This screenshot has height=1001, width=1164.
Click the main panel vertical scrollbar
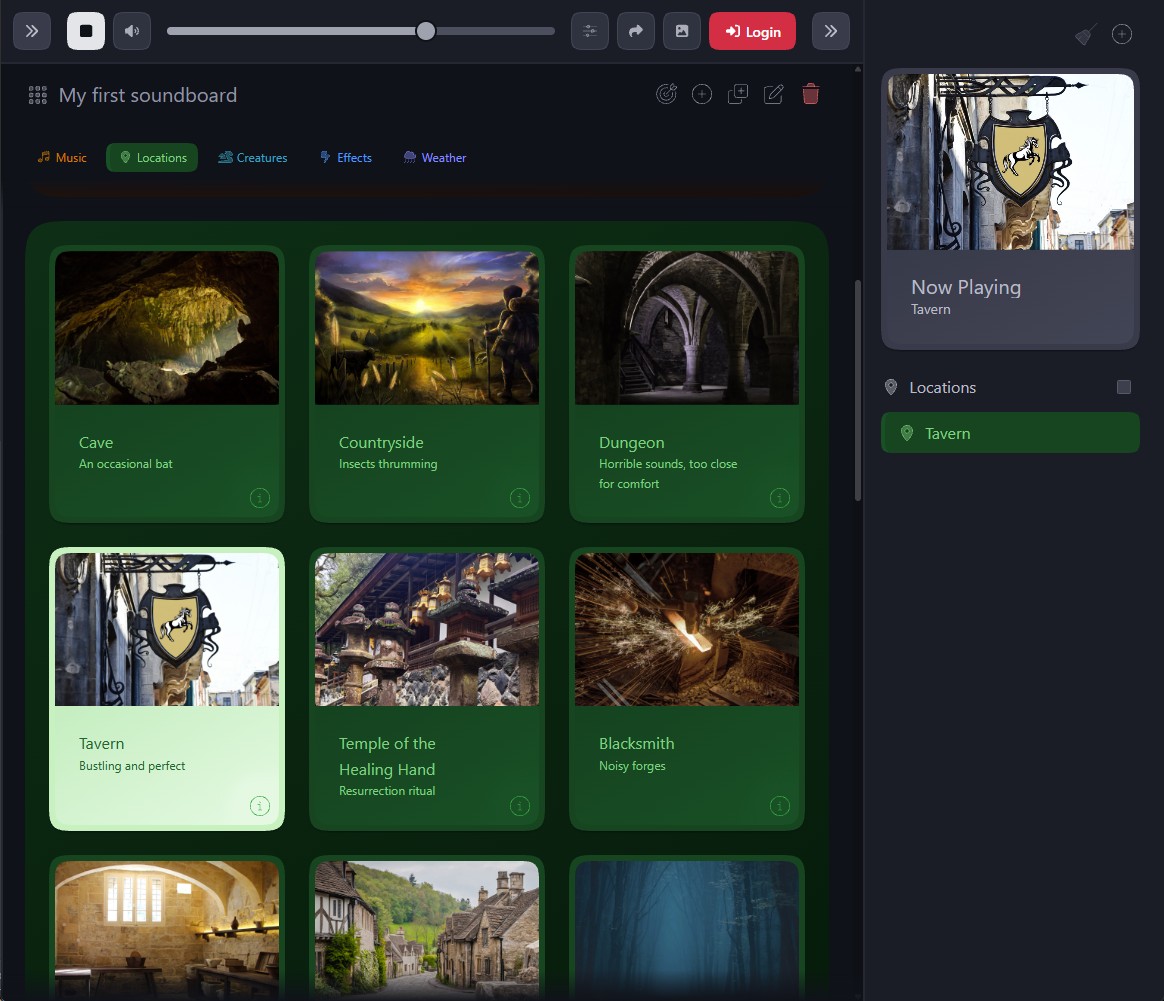857,390
